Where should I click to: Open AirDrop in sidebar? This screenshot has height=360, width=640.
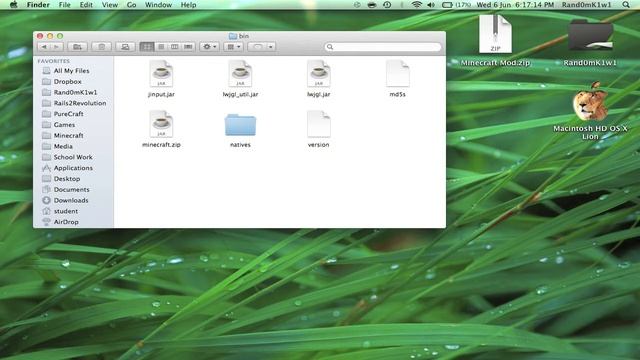tap(66, 222)
